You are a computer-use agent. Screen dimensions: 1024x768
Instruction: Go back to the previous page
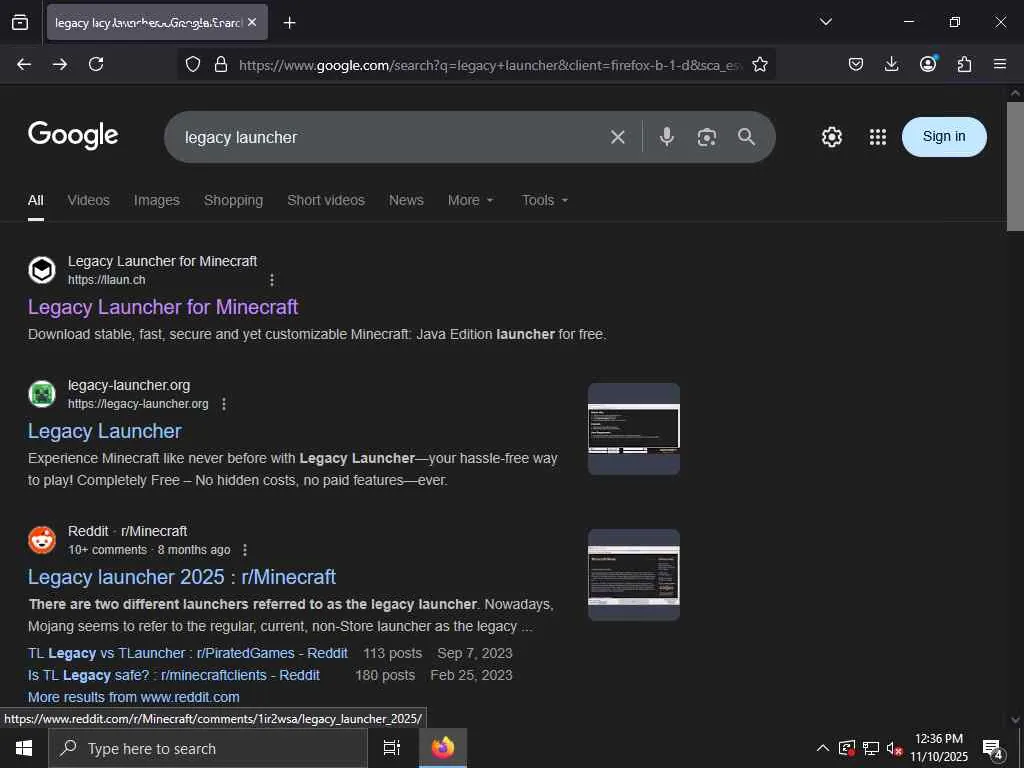(24, 64)
